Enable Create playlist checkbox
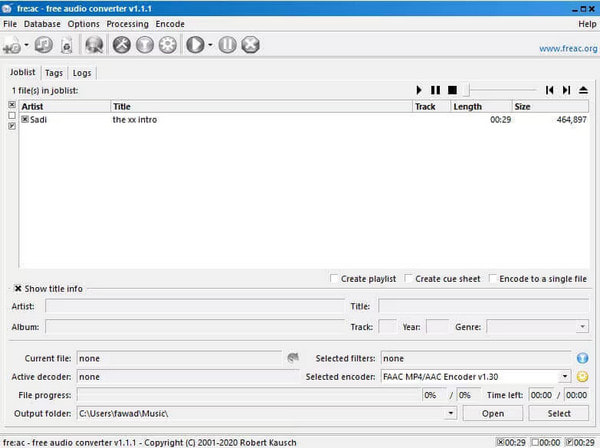The image size is (600, 448). (x=334, y=279)
